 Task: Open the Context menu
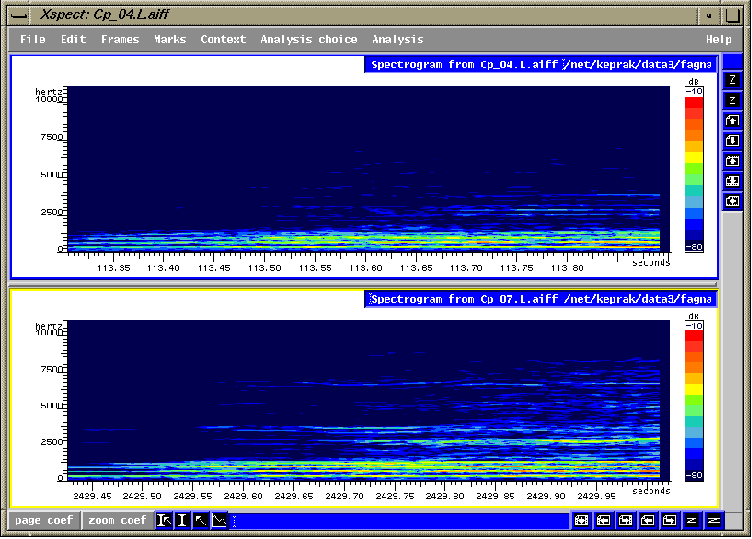[223, 39]
